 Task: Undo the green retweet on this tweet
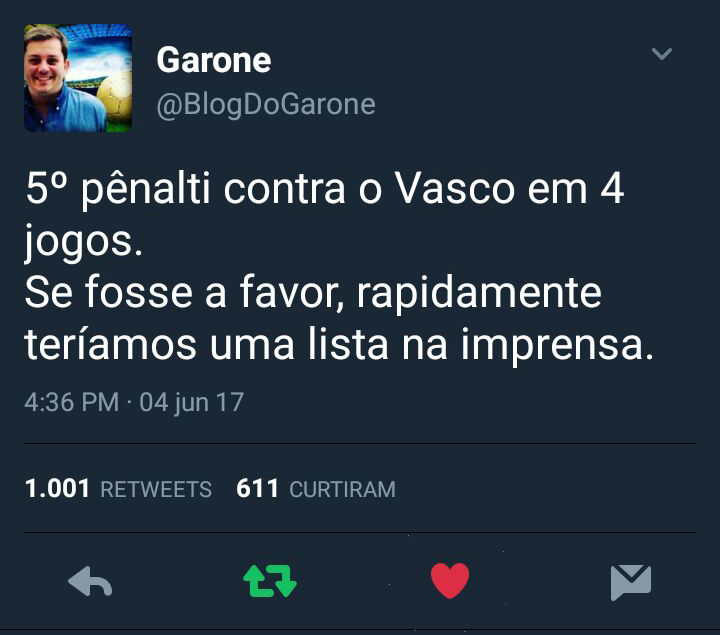(x=270, y=581)
